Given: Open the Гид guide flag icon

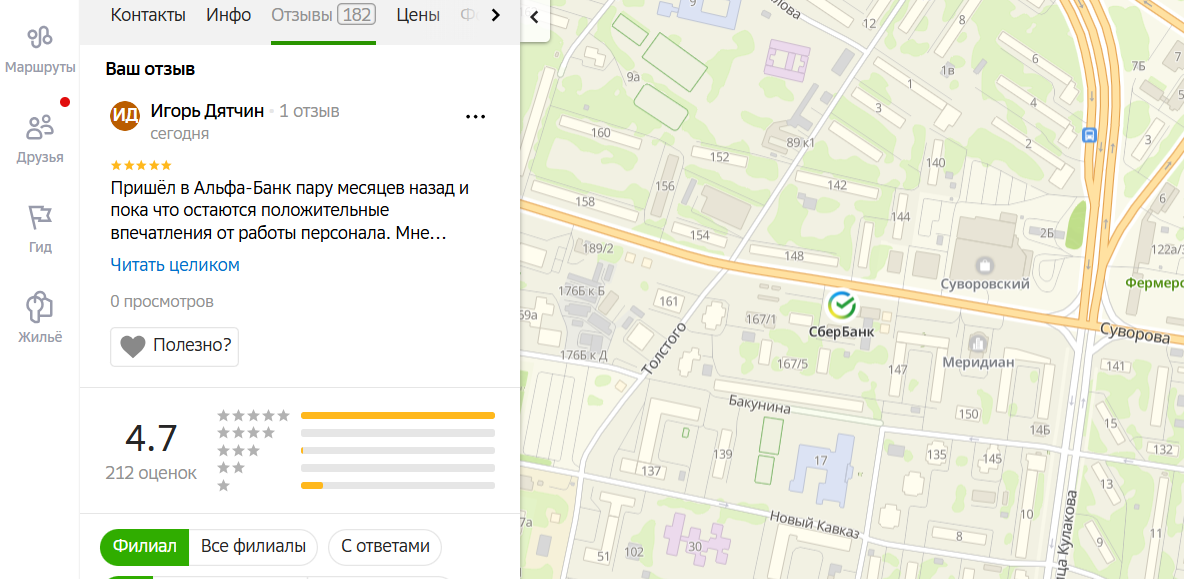Looking at the screenshot, I should (x=39, y=217).
